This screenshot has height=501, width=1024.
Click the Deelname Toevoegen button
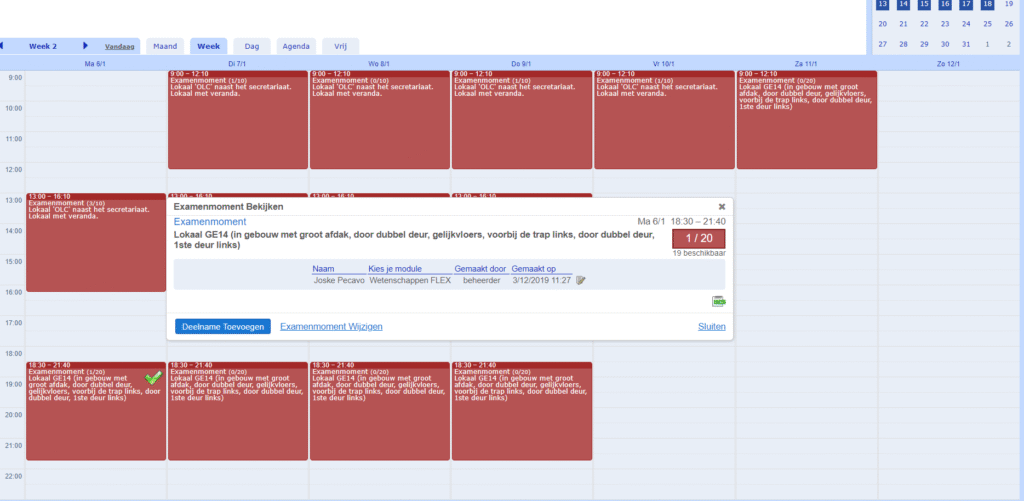point(222,327)
